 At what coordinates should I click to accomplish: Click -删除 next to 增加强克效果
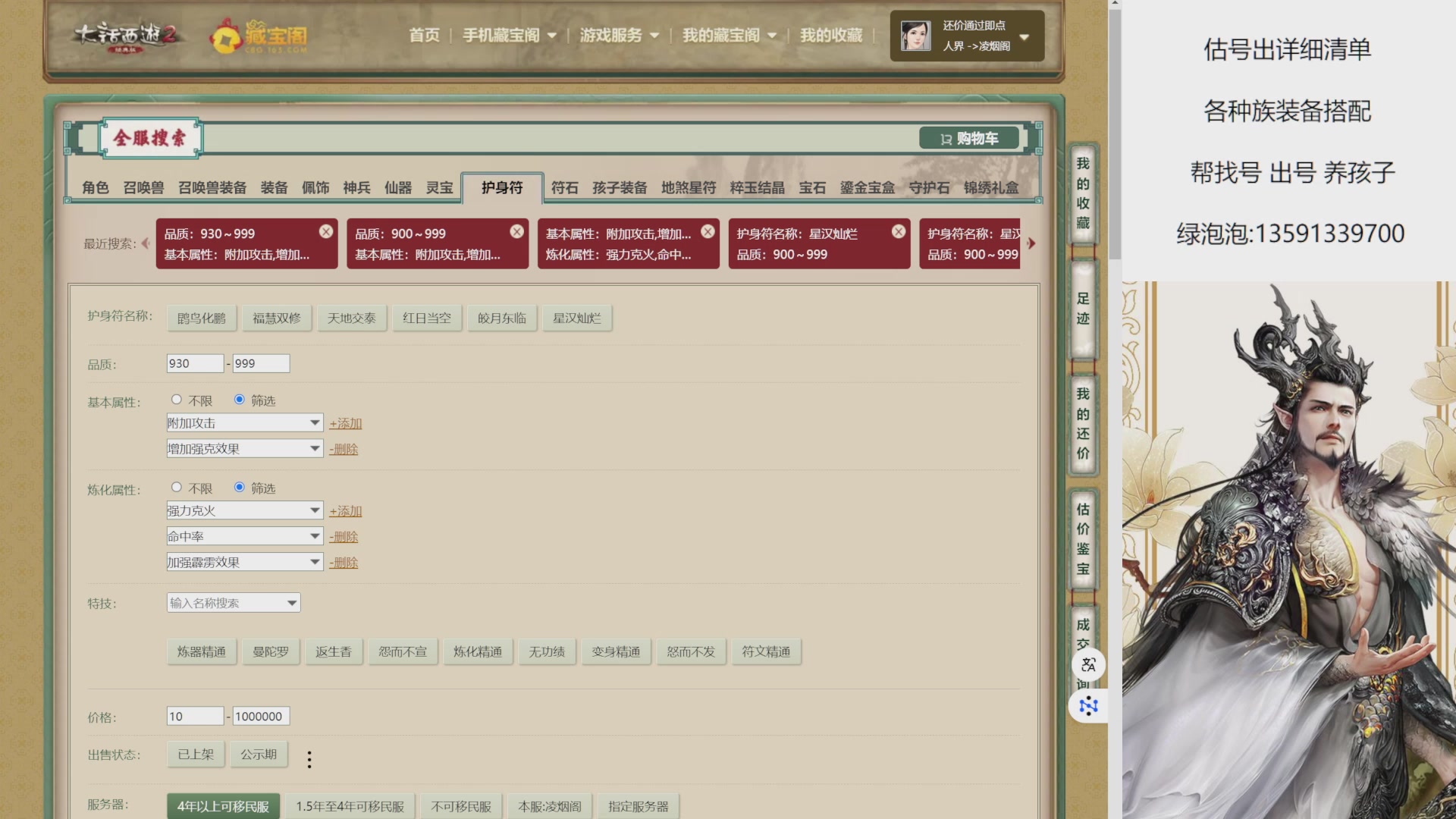pyautogui.click(x=344, y=449)
